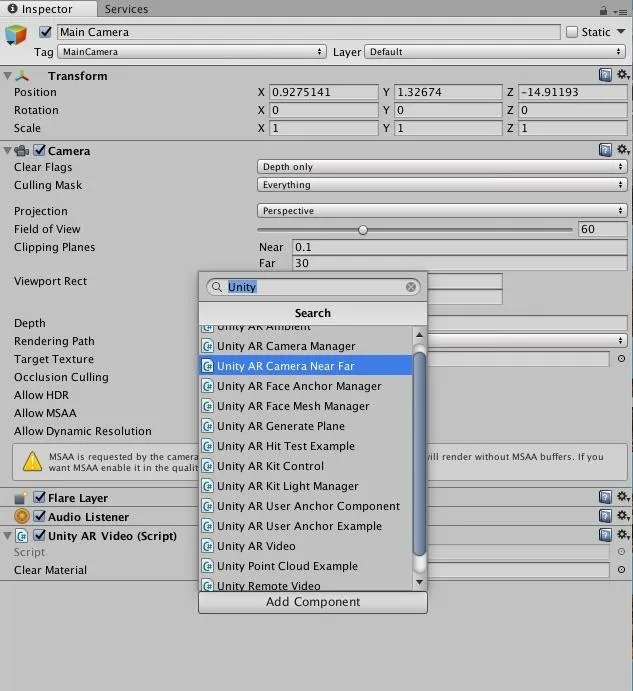Click the Target Texture object picker circle
The height and width of the screenshot is (691, 633).
tap(621, 359)
